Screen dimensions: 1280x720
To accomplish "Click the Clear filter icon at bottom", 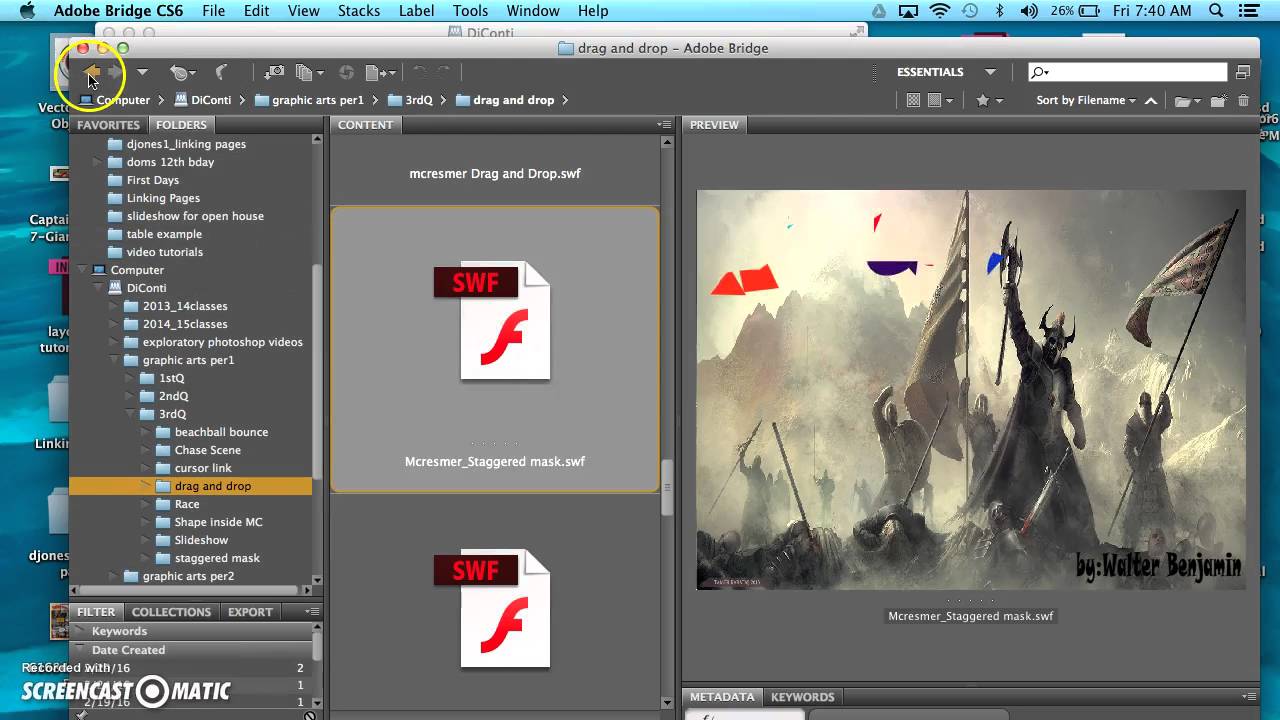I will [310, 715].
